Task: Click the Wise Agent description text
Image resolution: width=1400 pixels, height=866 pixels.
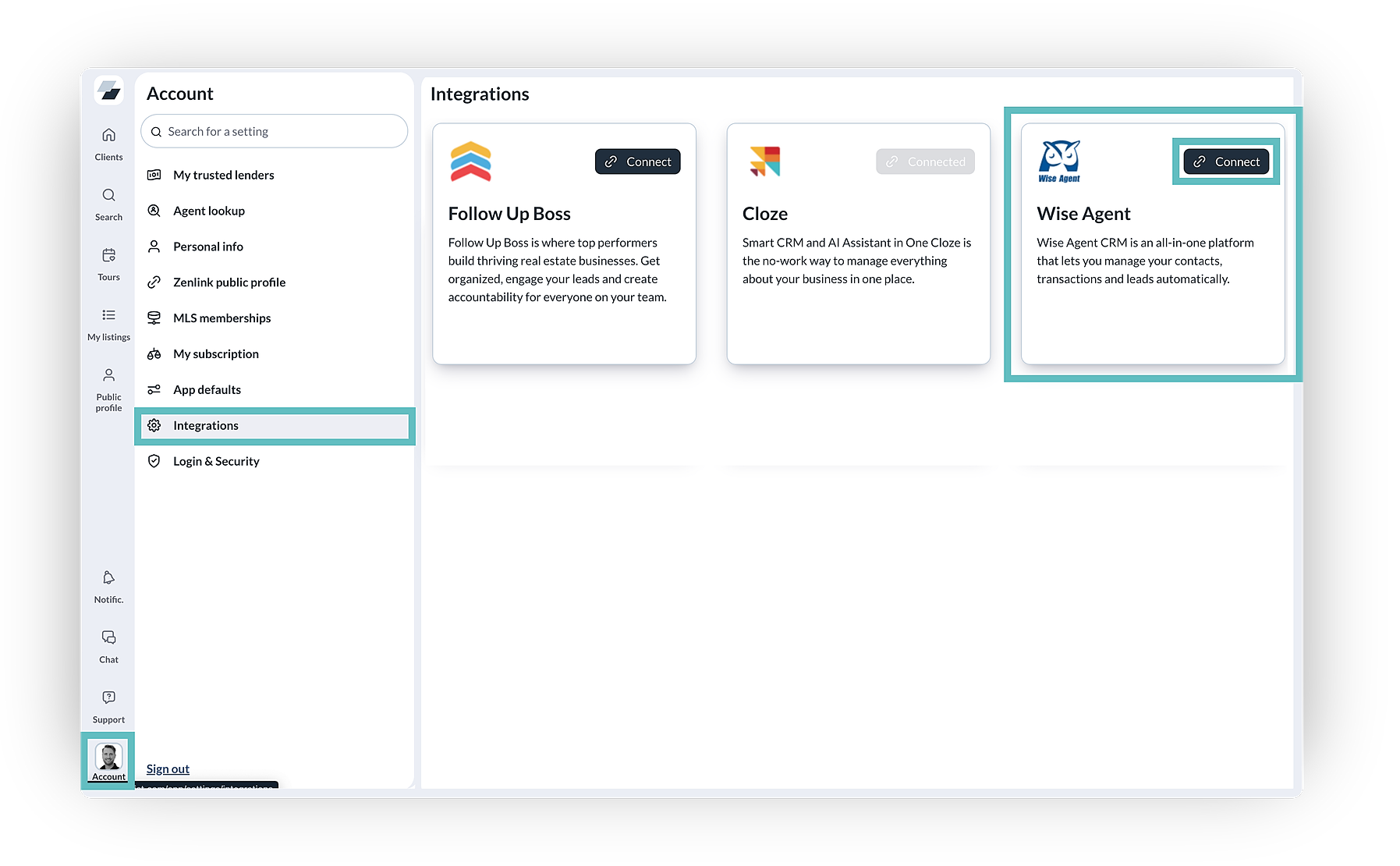Action: pos(1146,261)
